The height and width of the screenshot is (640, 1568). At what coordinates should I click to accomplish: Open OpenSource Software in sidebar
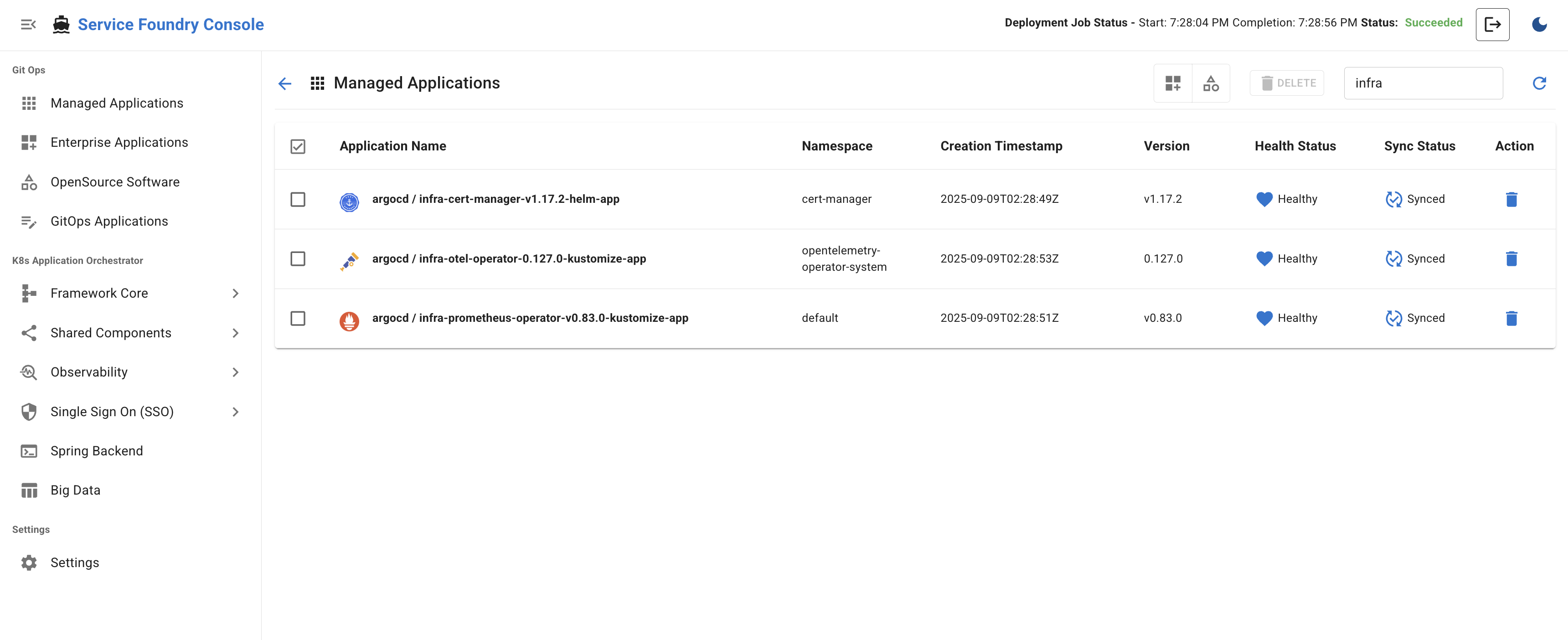(x=130, y=182)
